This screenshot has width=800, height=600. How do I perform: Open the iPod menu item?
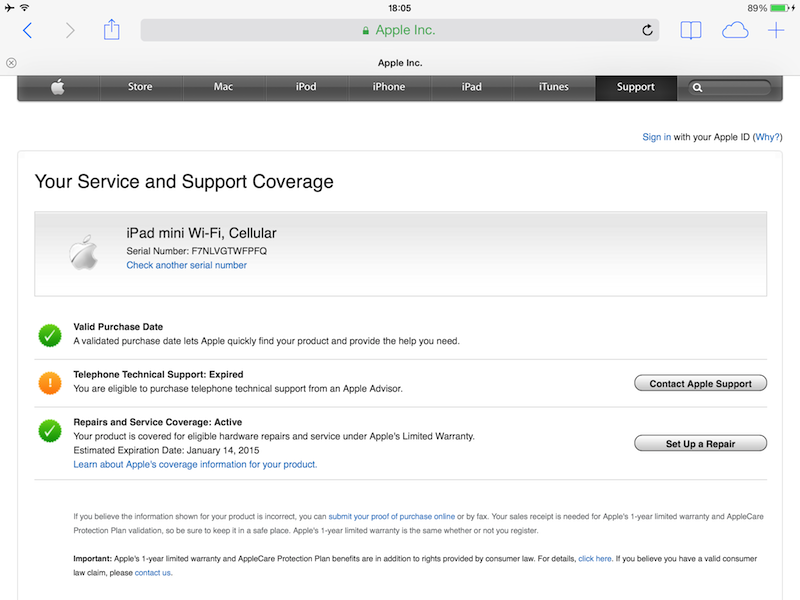(x=306, y=87)
